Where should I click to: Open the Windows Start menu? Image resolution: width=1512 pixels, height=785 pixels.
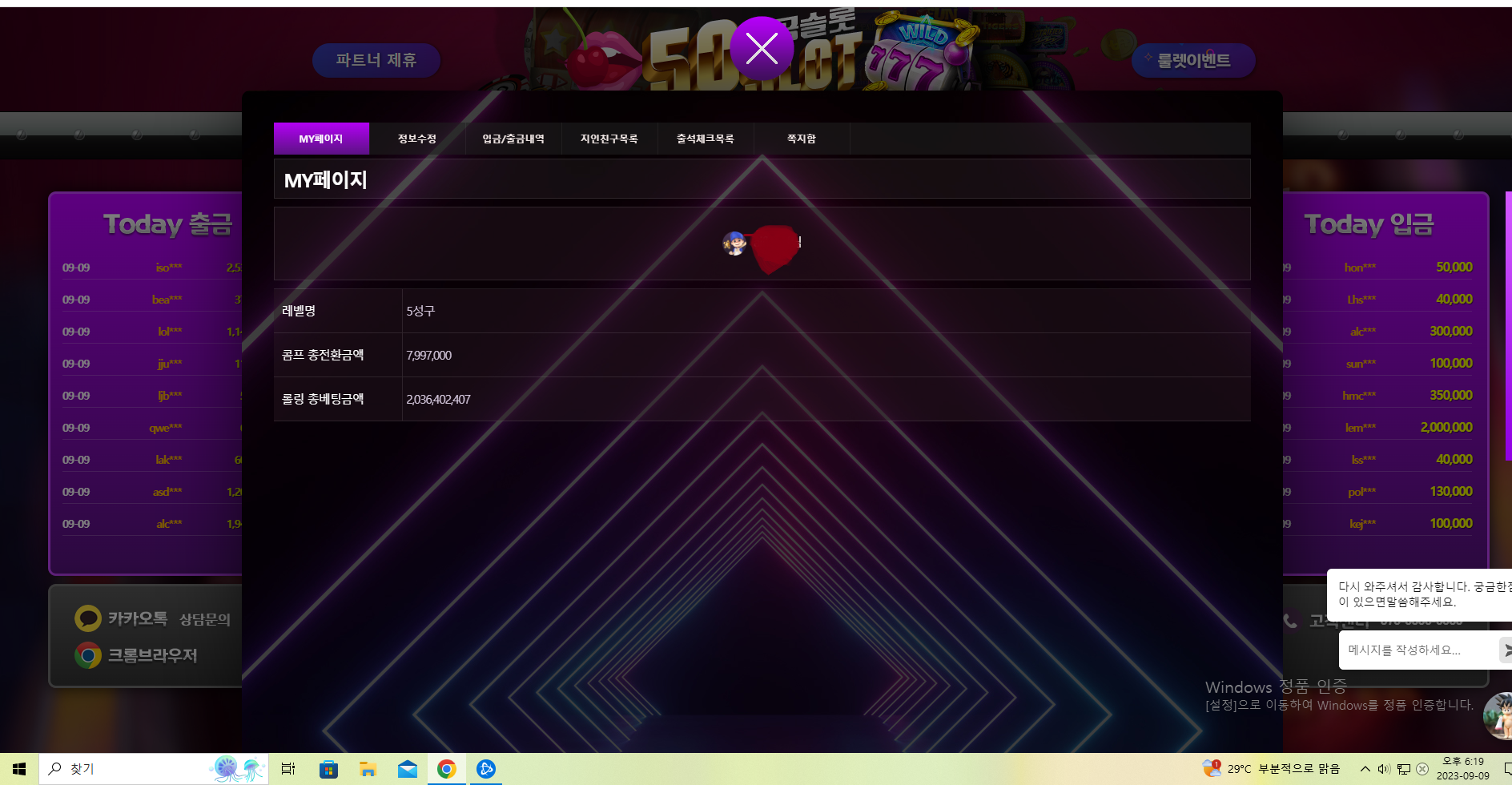[19, 769]
